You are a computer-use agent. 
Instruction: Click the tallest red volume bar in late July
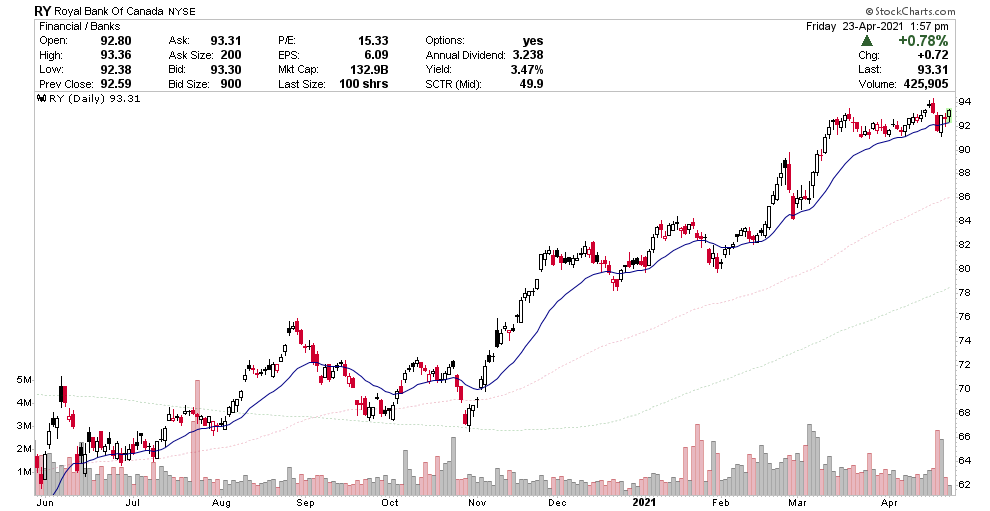[x=198, y=438]
